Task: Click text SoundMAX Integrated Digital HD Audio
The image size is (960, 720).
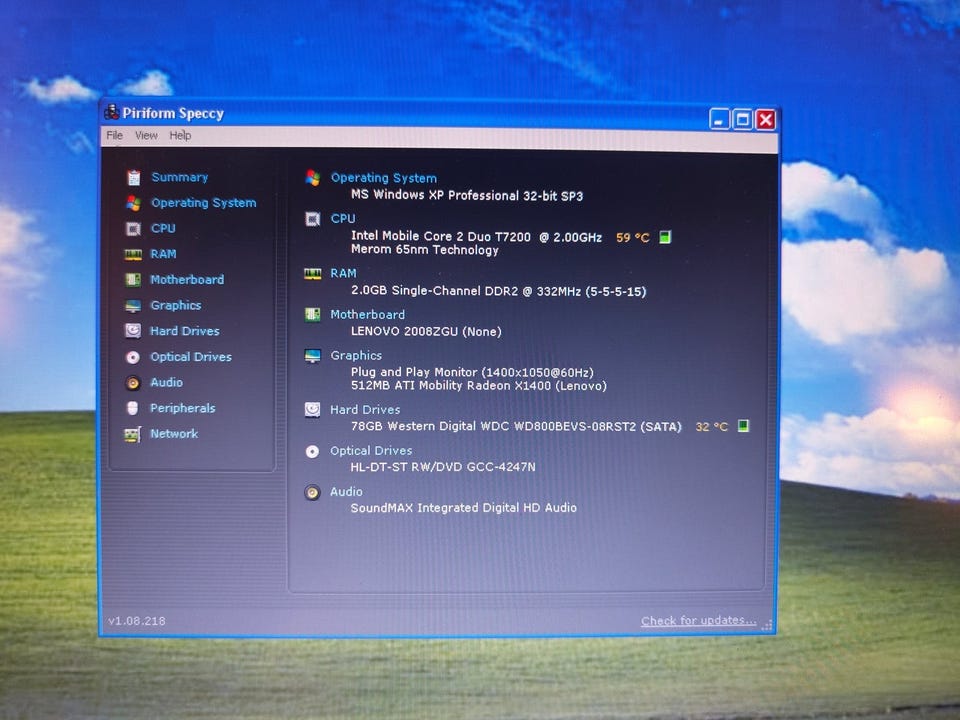Action: (x=463, y=508)
